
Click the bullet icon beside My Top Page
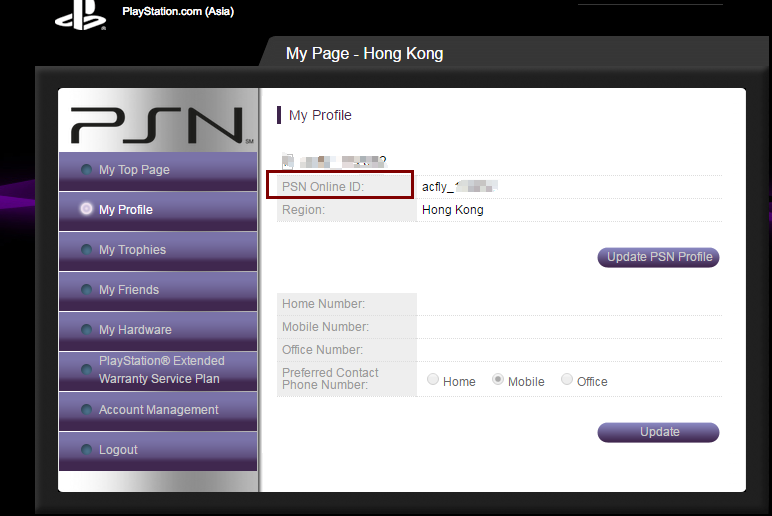(86, 169)
